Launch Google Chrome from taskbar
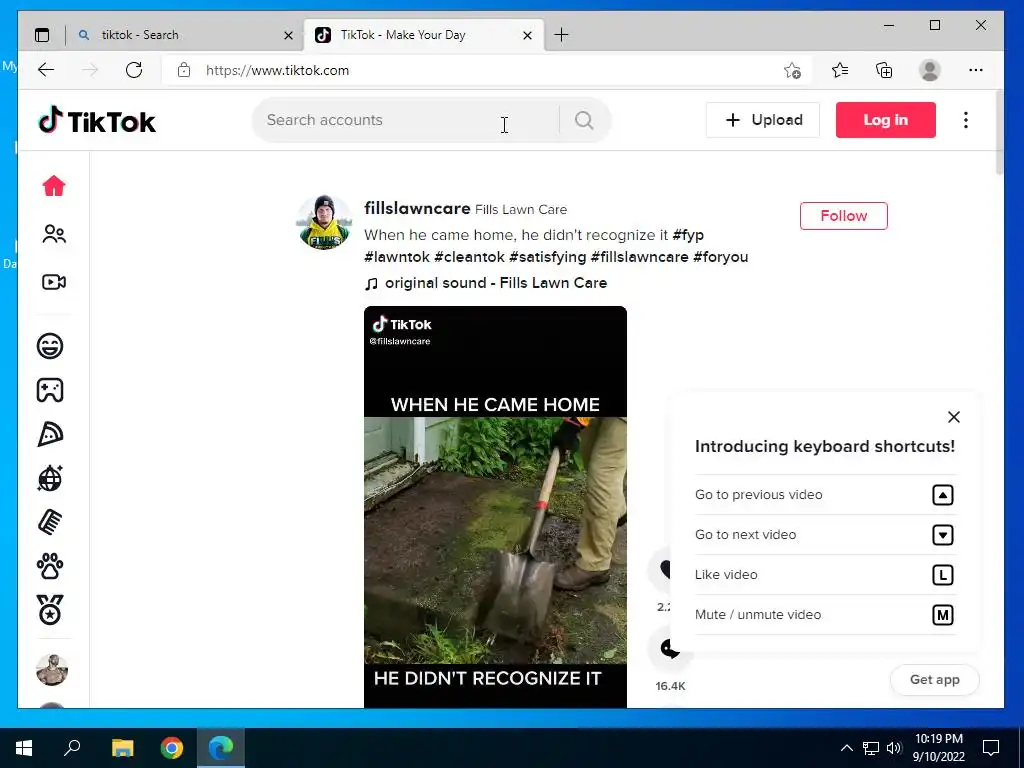Viewport: 1024px width, 768px height. click(172, 748)
